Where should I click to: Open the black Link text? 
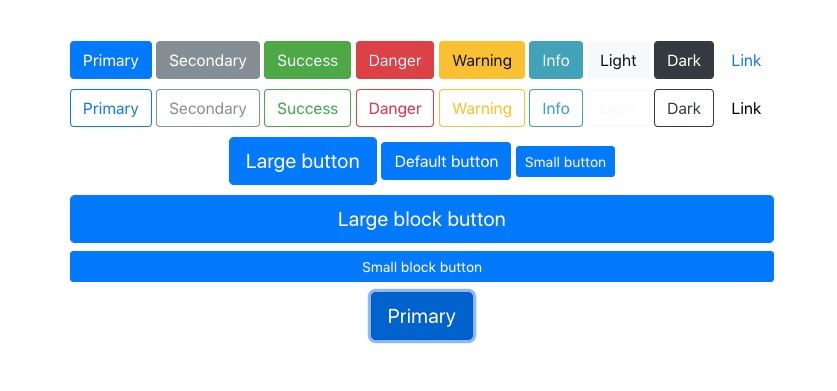tap(746, 108)
